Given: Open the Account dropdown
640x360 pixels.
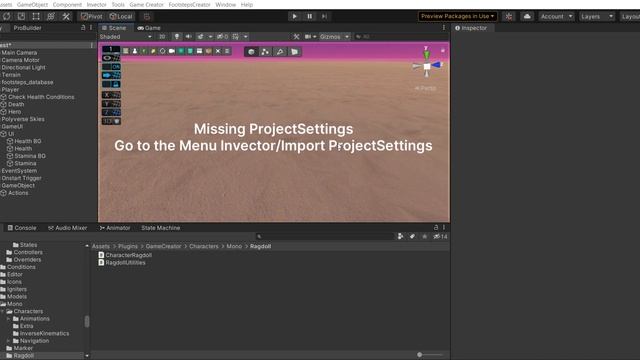Looking at the screenshot, I should pyautogui.click(x=556, y=16).
